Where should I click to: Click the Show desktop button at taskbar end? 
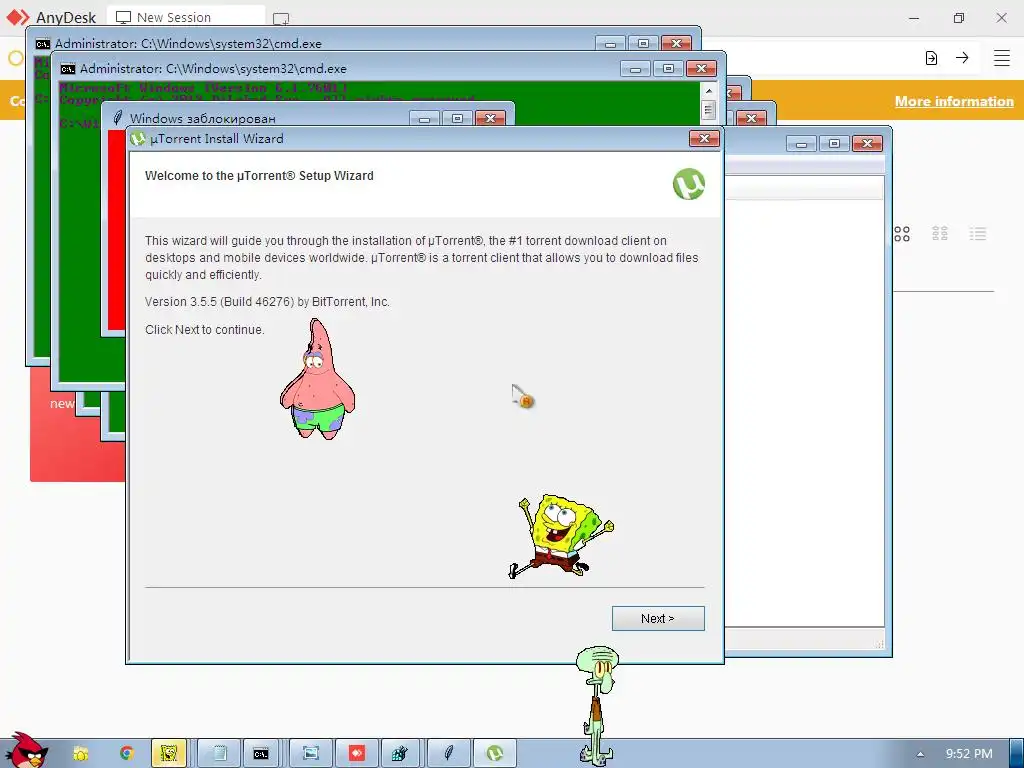(1016, 753)
